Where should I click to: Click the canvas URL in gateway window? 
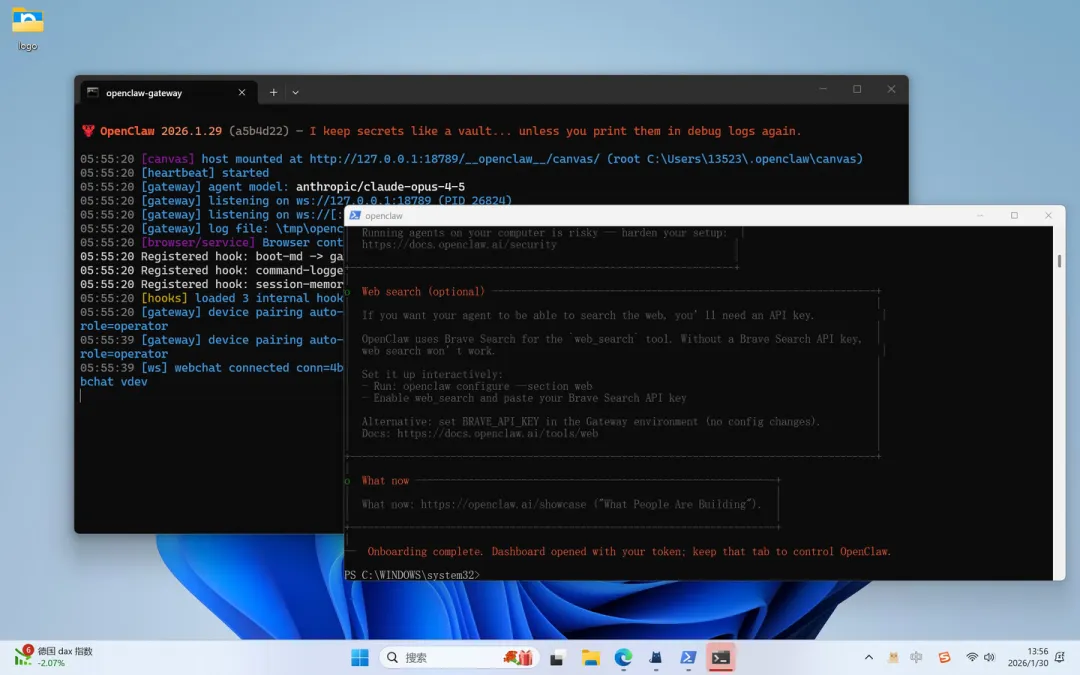click(x=455, y=159)
